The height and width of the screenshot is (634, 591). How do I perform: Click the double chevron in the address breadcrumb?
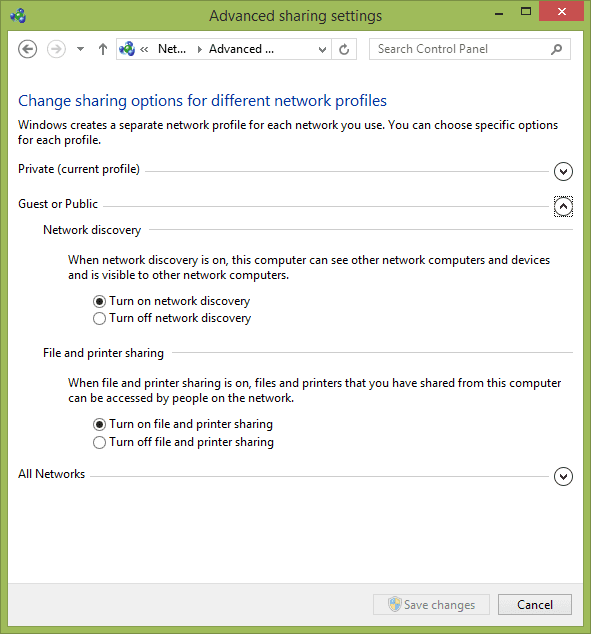point(144,49)
